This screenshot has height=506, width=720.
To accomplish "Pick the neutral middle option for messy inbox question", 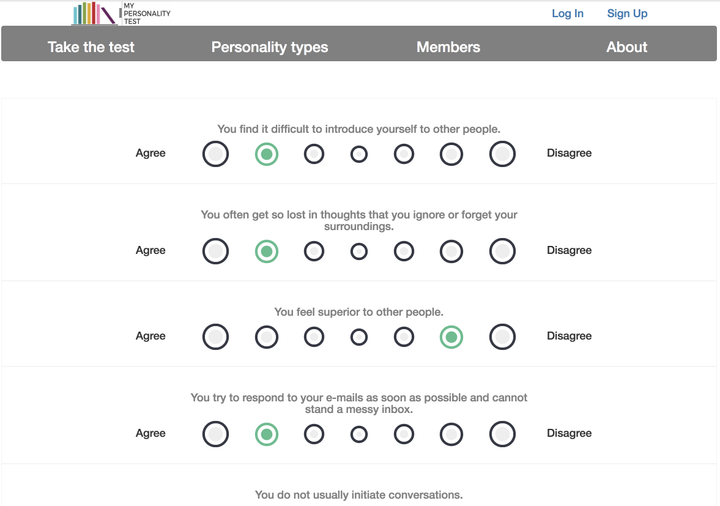I will pyautogui.click(x=359, y=434).
